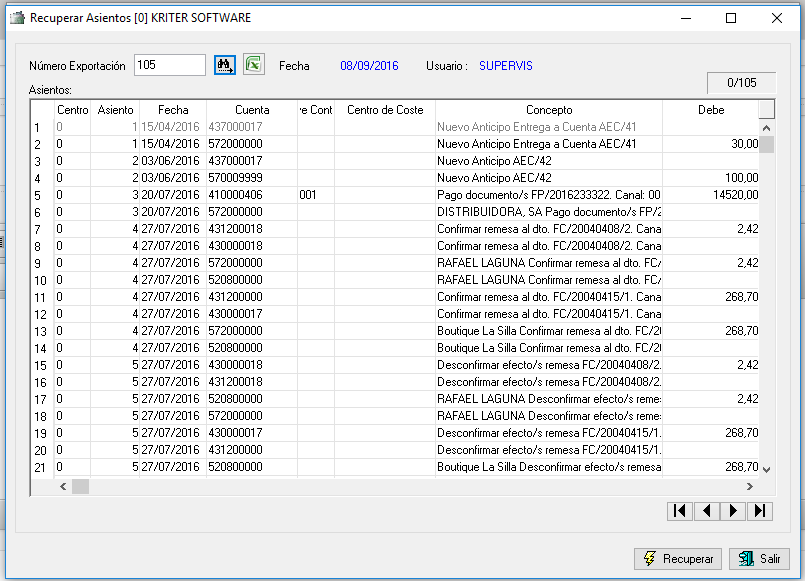805x581 pixels.
Task: Click Debe amount 30,00
Action: tap(711, 144)
